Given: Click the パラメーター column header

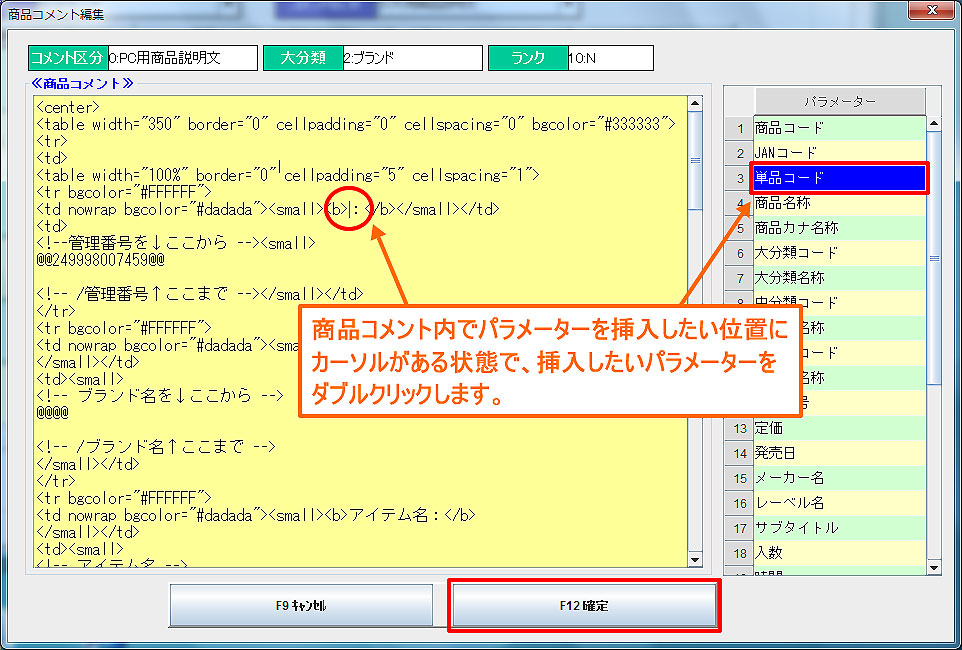Looking at the screenshot, I should (839, 102).
